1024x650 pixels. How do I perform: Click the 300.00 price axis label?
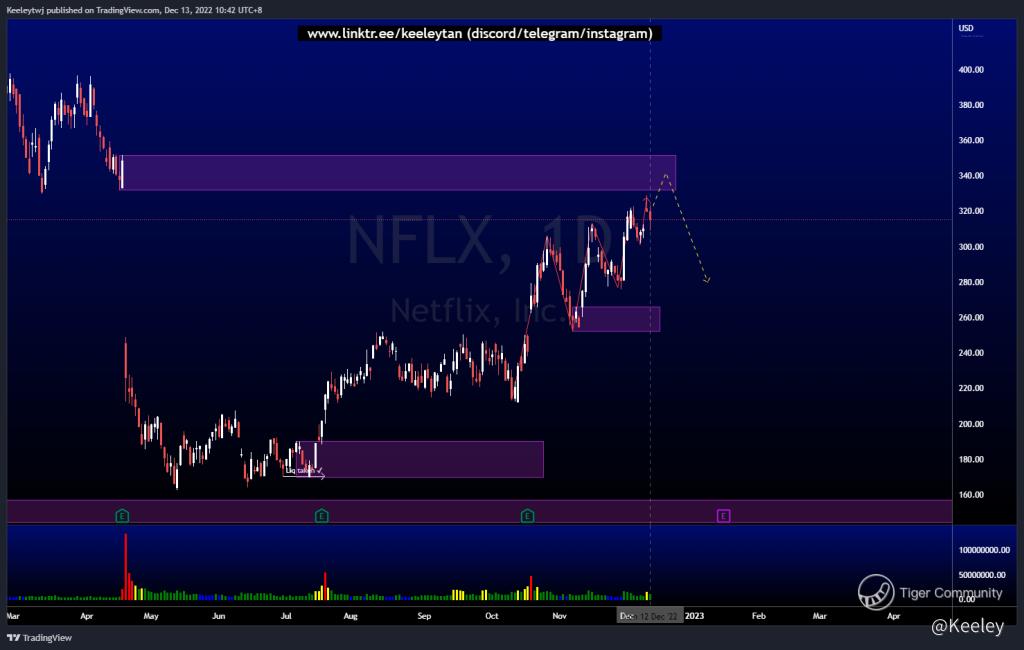(x=971, y=247)
